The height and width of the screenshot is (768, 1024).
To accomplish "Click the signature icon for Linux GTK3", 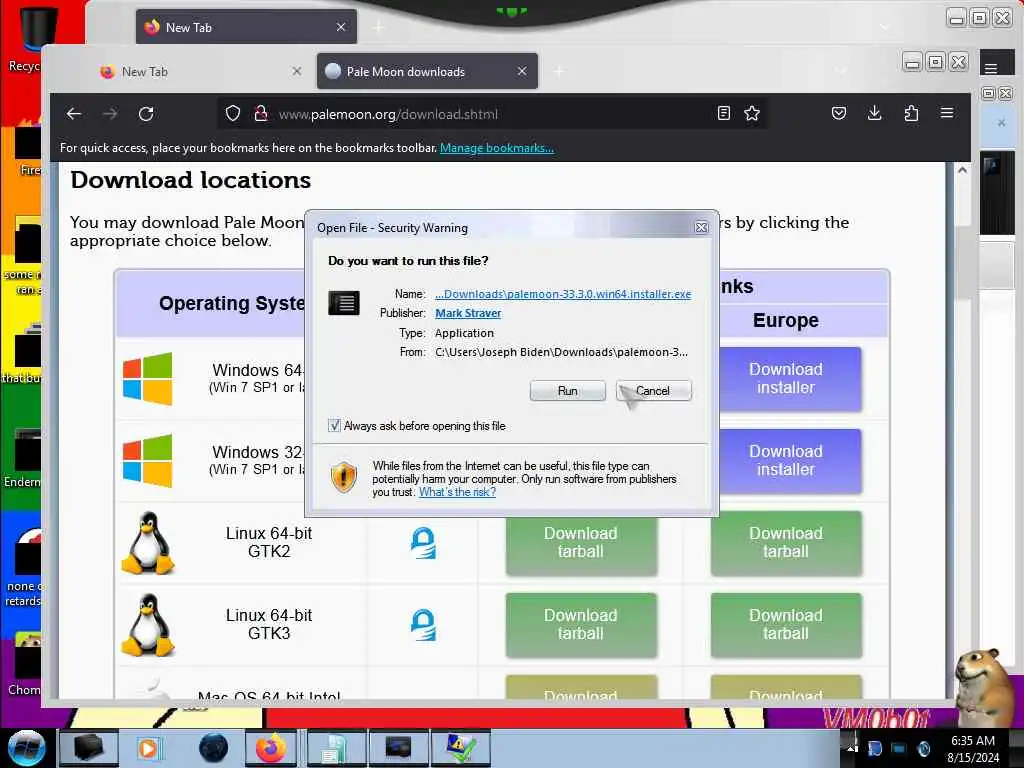I will [x=423, y=624].
